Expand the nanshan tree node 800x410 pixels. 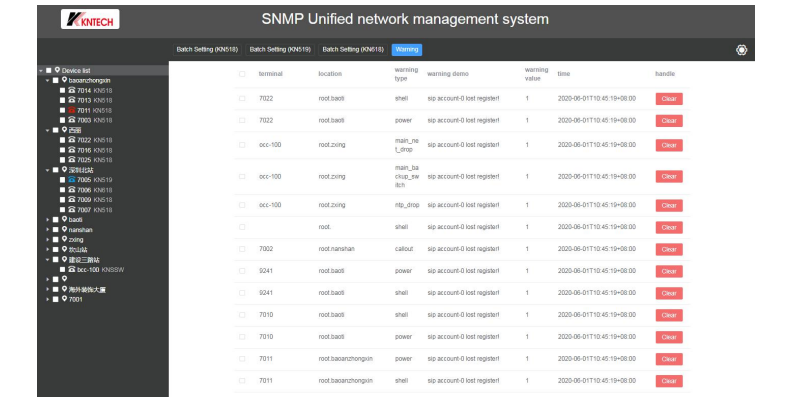(46, 229)
